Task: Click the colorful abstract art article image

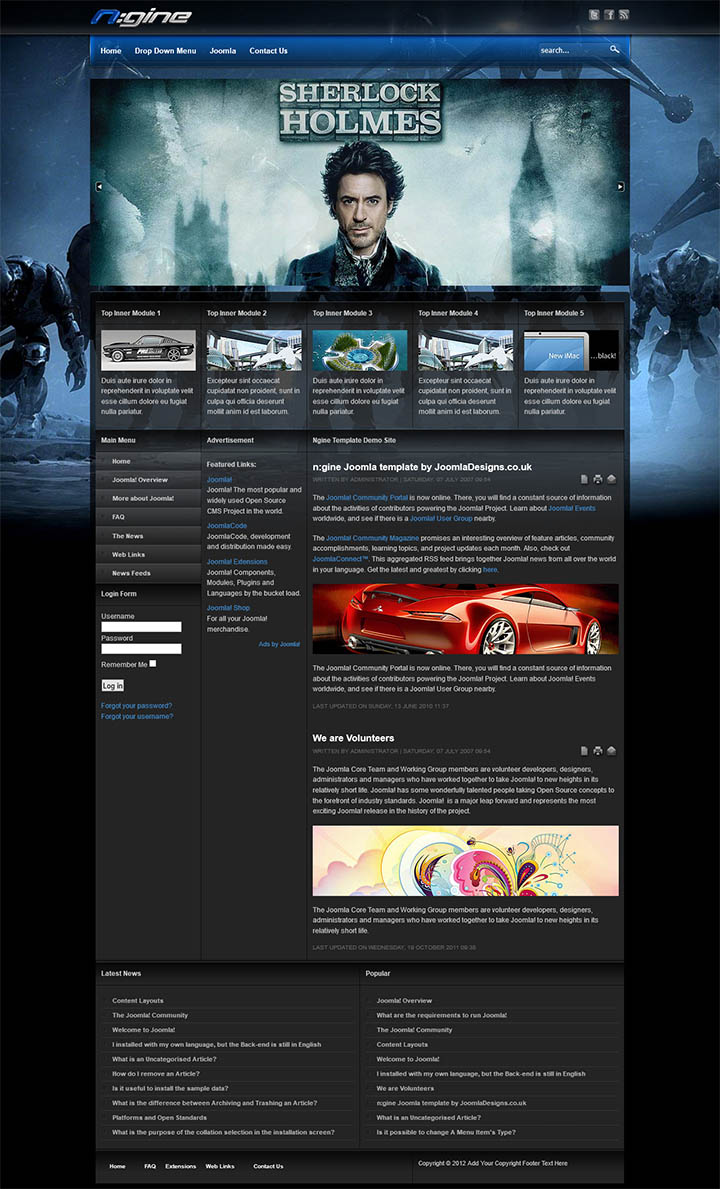Action: [x=465, y=861]
